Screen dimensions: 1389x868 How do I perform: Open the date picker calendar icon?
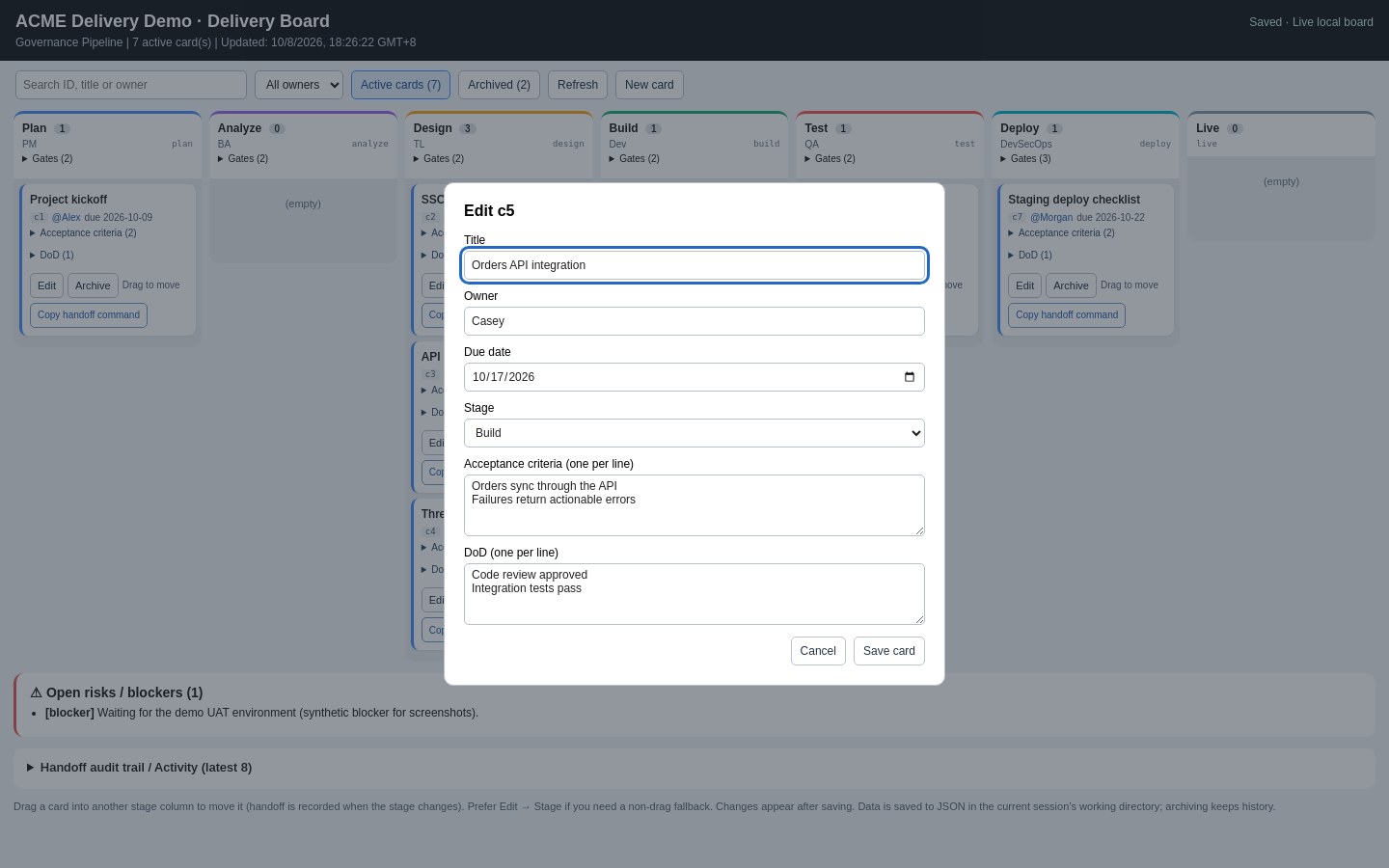click(909, 377)
